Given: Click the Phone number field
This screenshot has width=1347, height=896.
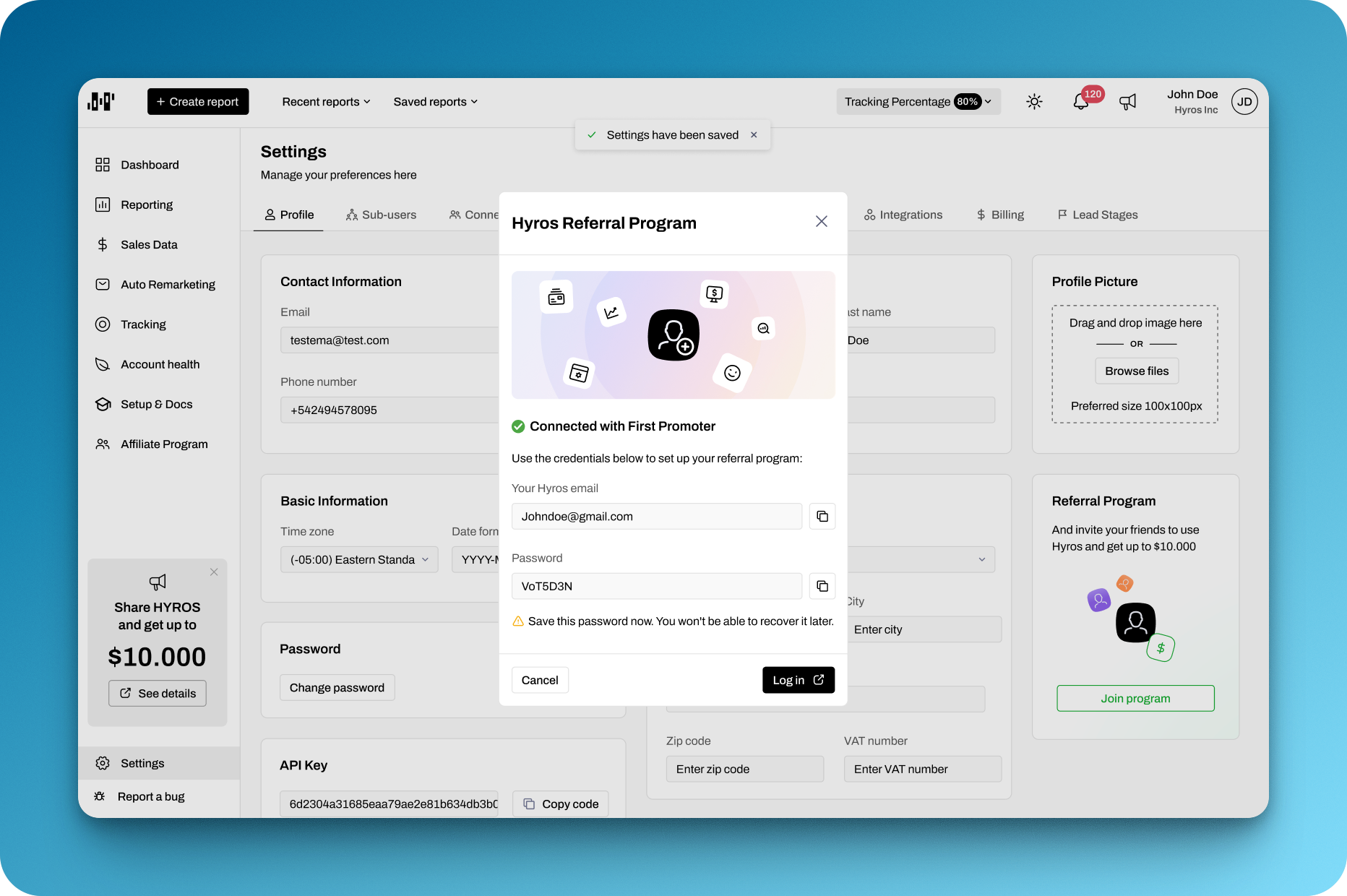Looking at the screenshot, I should pyautogui.click(x=390, y=410).
